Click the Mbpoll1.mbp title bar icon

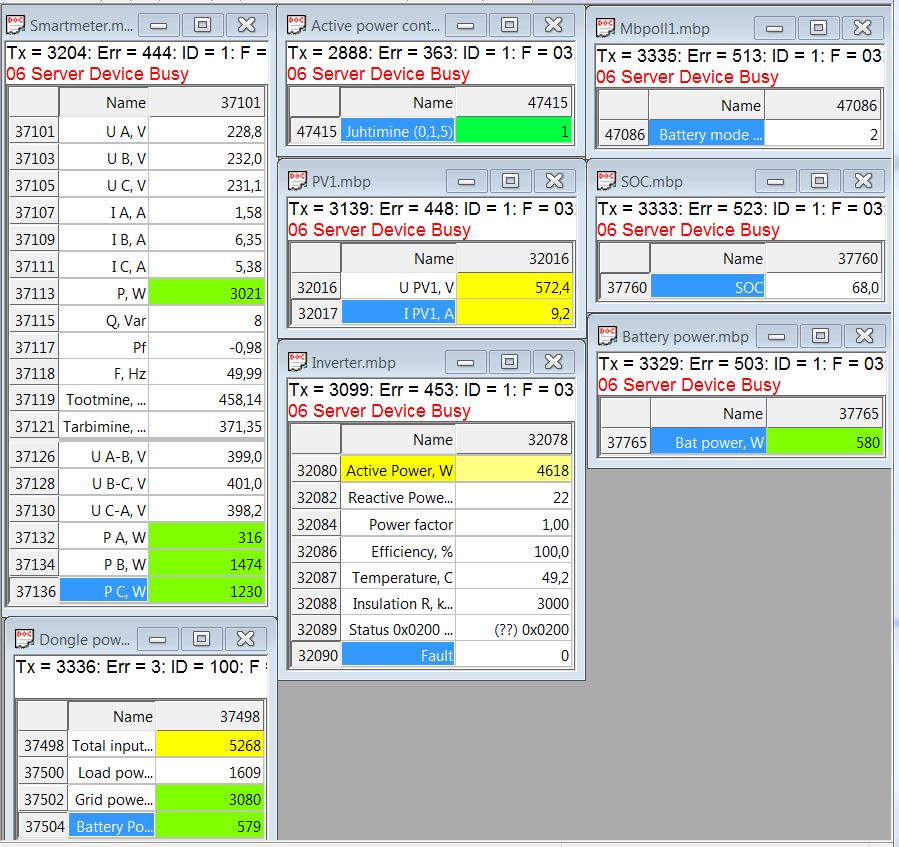click(x=606, y=28)
